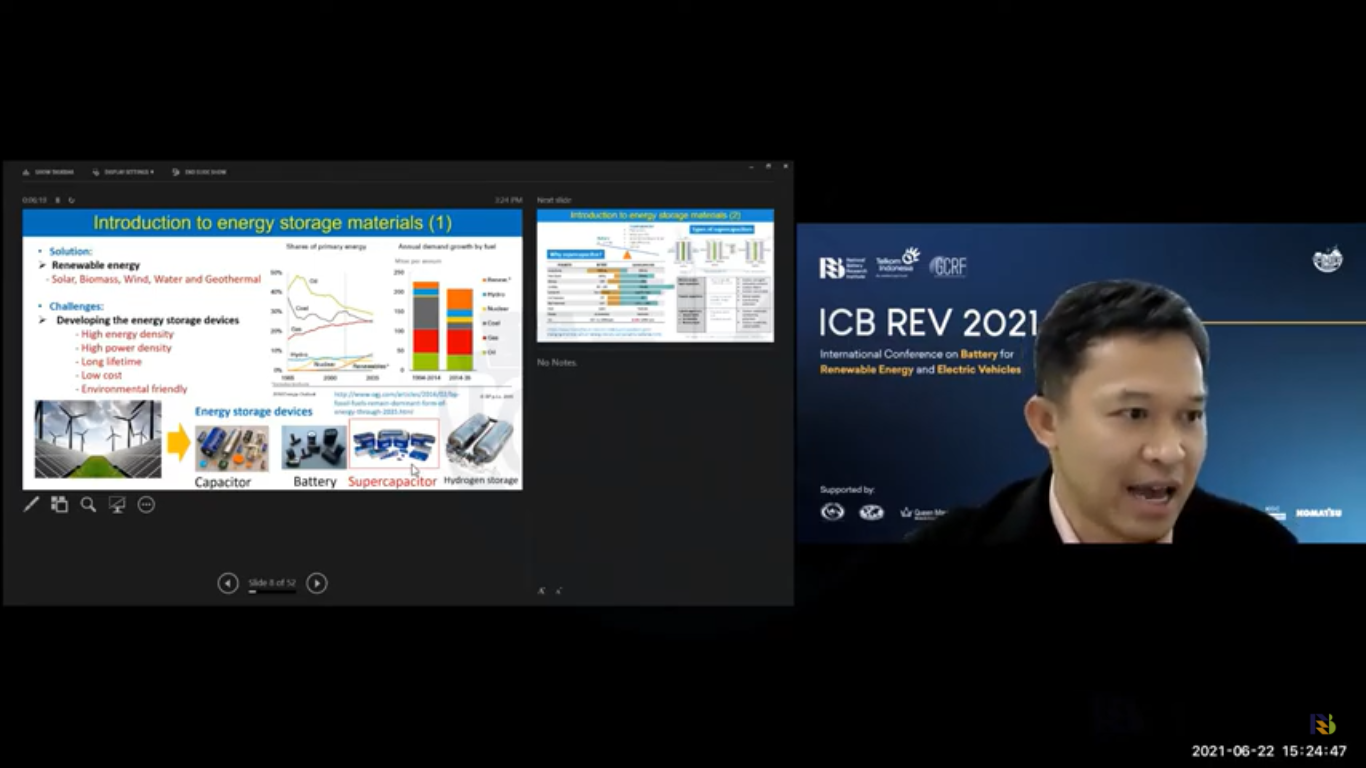
Task: Click the 'Battery' label on the slide
Action: click(x=315, y=482)
